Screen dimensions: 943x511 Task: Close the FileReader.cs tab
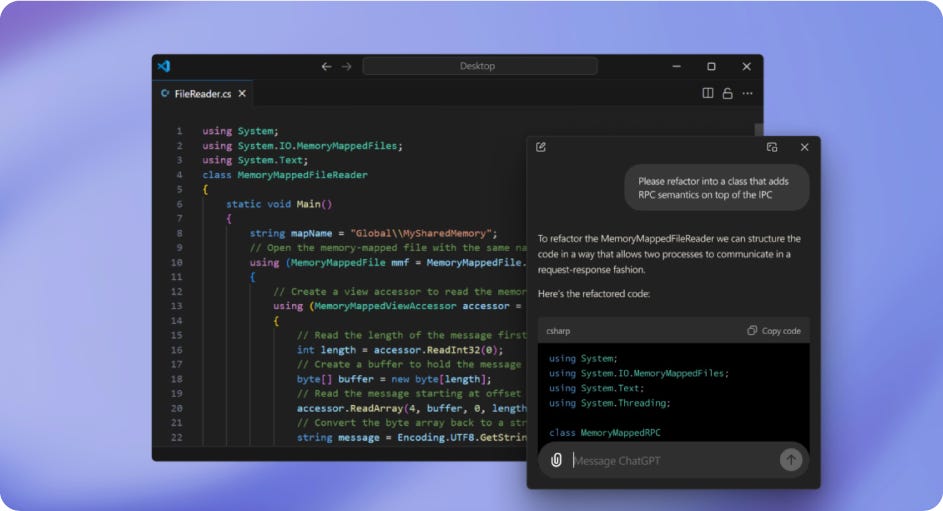pyautogui.click(x=242, y=93)
